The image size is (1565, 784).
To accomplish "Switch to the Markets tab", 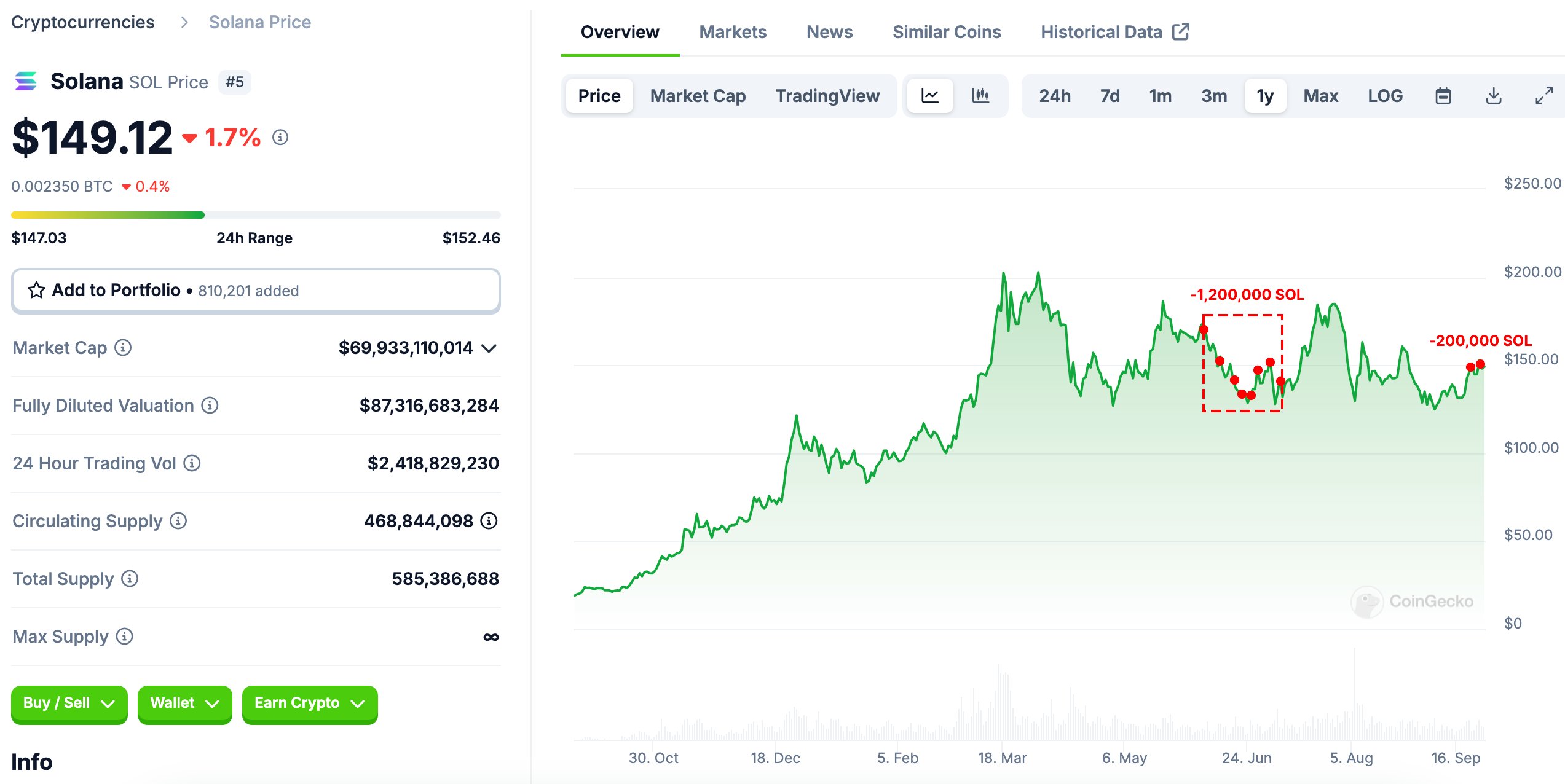I will coord(733,32).
